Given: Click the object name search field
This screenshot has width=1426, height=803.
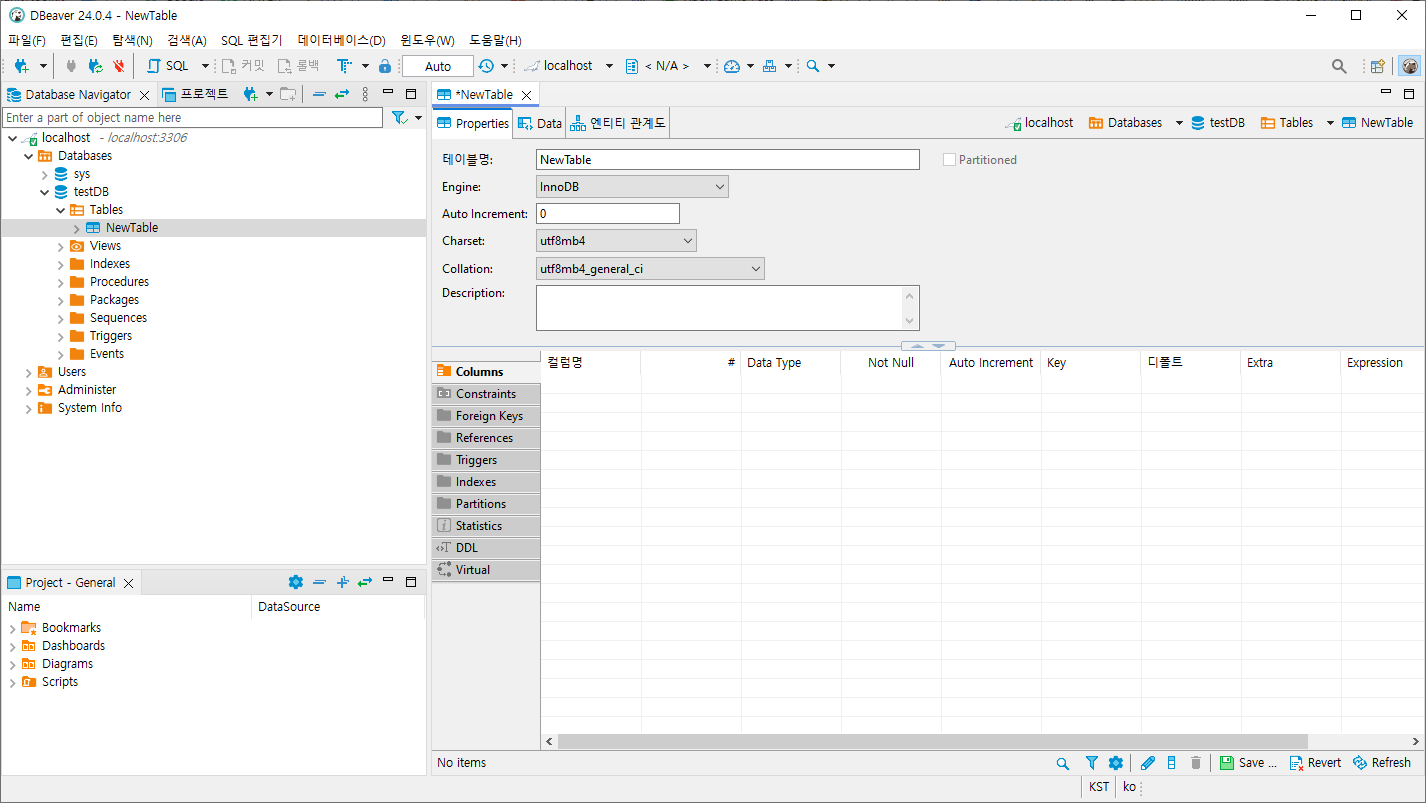Looking at the screenshot, I should (x=193, y=118).
